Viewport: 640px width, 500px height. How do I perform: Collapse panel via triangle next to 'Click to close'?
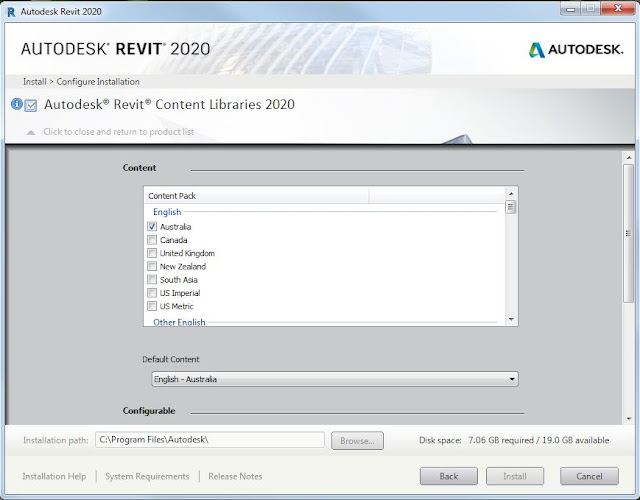(31, 132)
